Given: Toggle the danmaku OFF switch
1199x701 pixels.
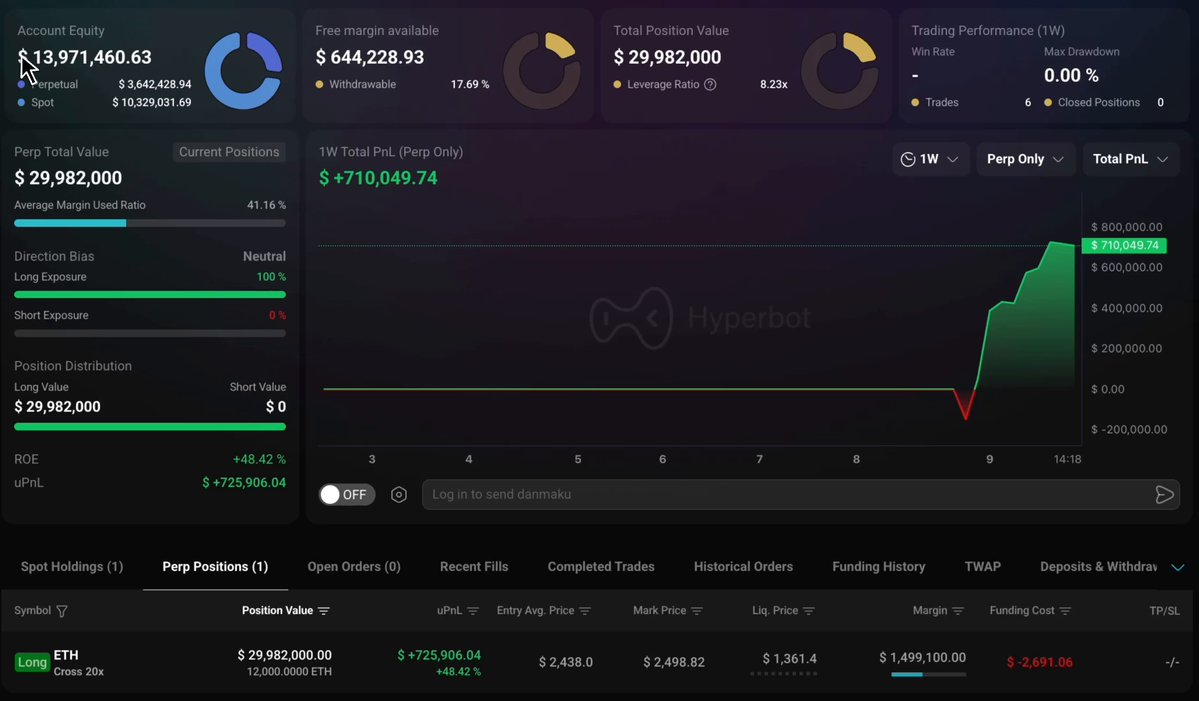Looking at the screenshot, I should [x=346, y=495].
